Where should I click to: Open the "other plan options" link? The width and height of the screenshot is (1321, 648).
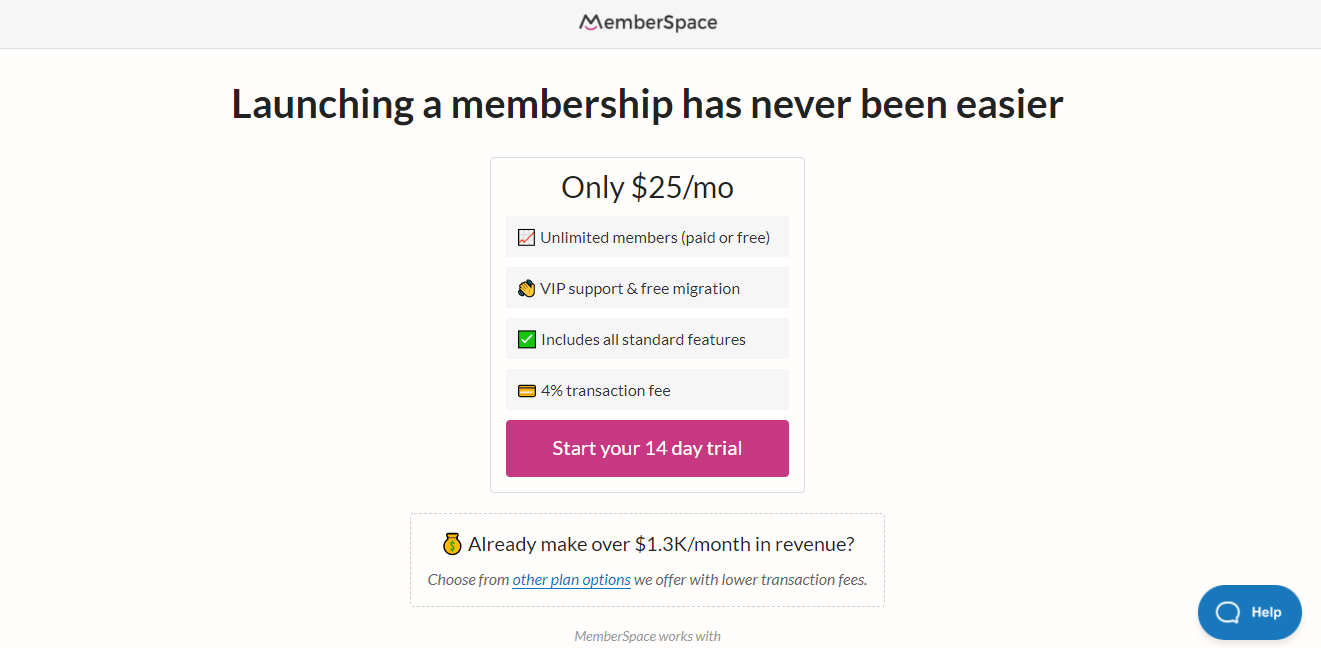click(x=571, y=580)
